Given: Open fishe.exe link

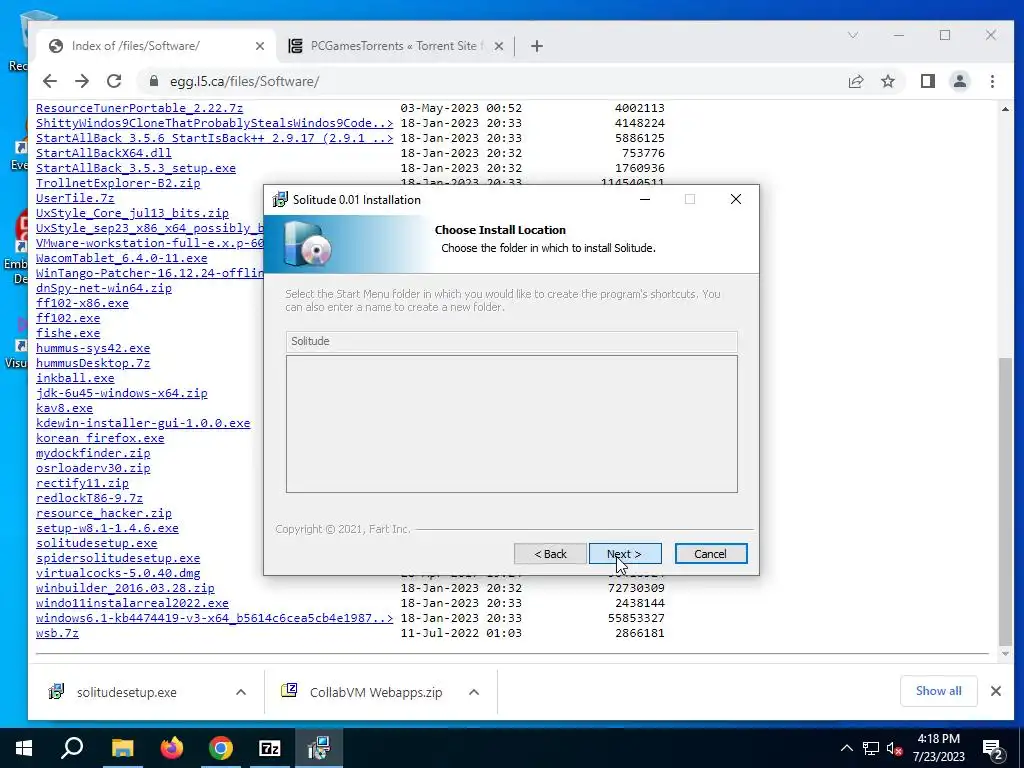Looking at the screenshot, I should [x=68, y=333].
